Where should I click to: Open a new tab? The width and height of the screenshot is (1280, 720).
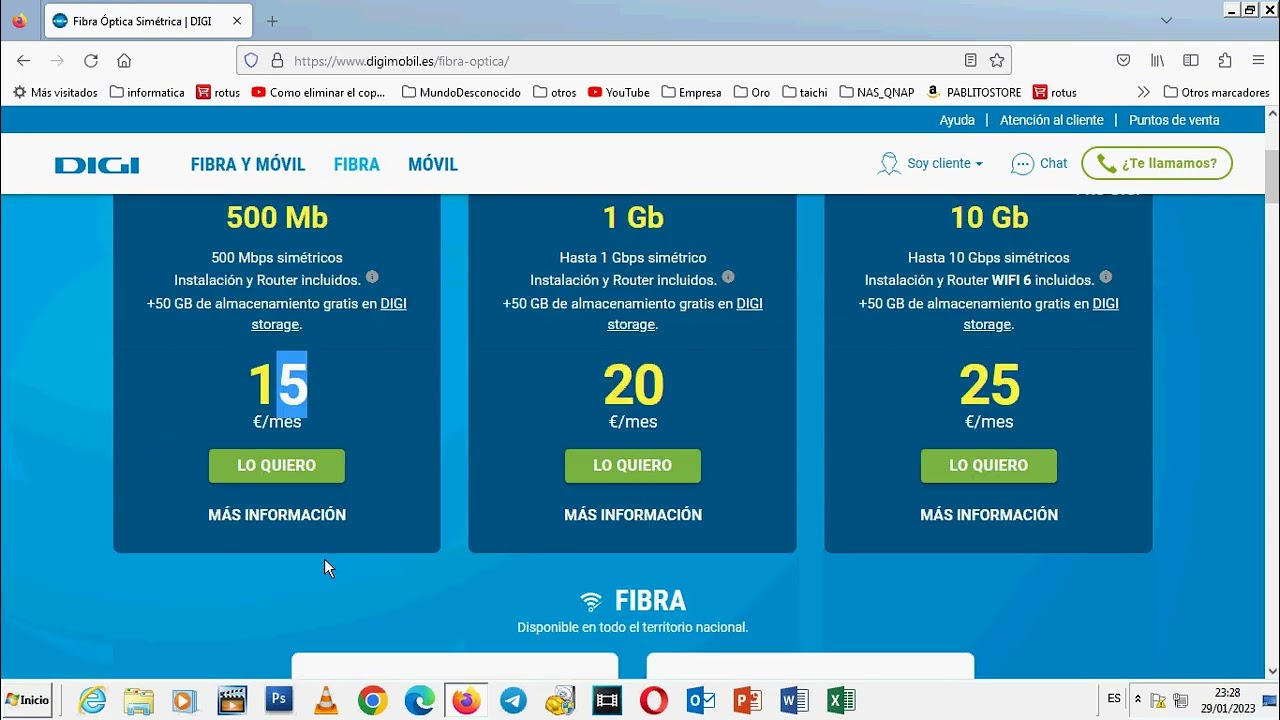coord(272,21)
